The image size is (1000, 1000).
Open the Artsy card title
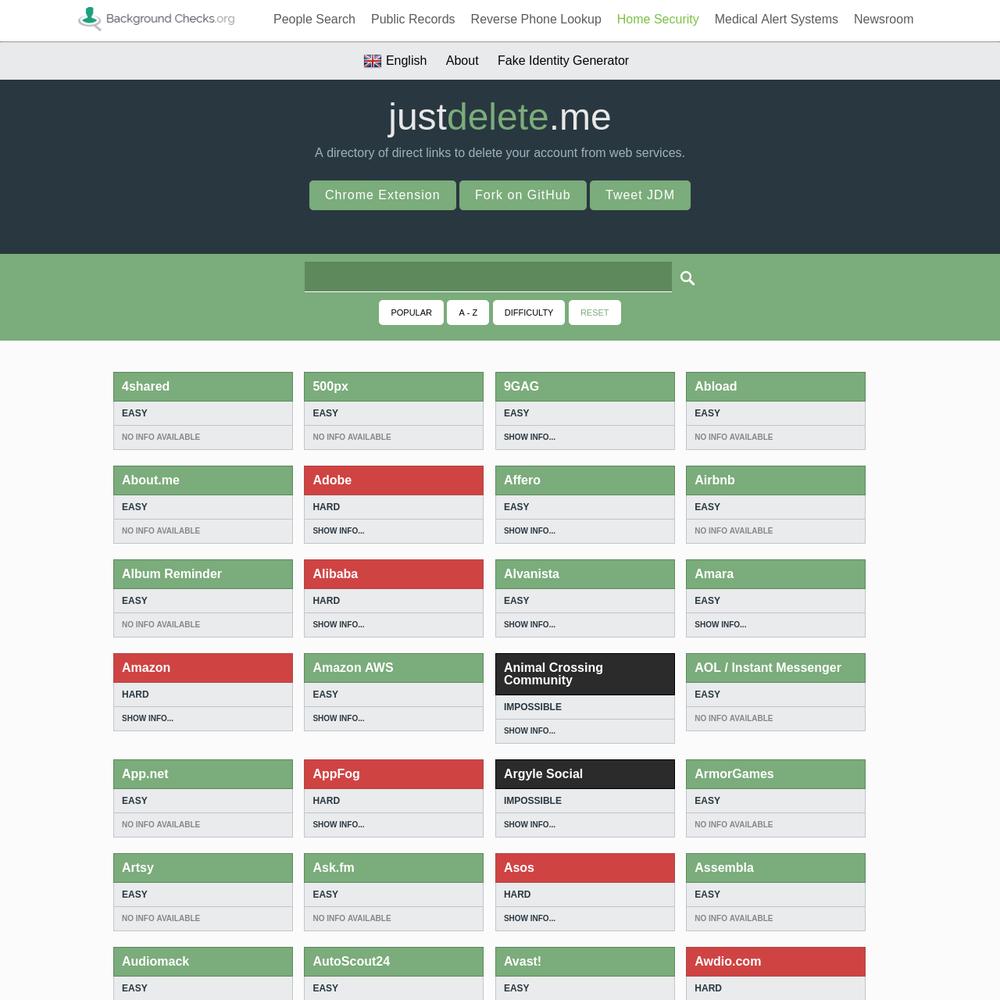pos(203,868)
